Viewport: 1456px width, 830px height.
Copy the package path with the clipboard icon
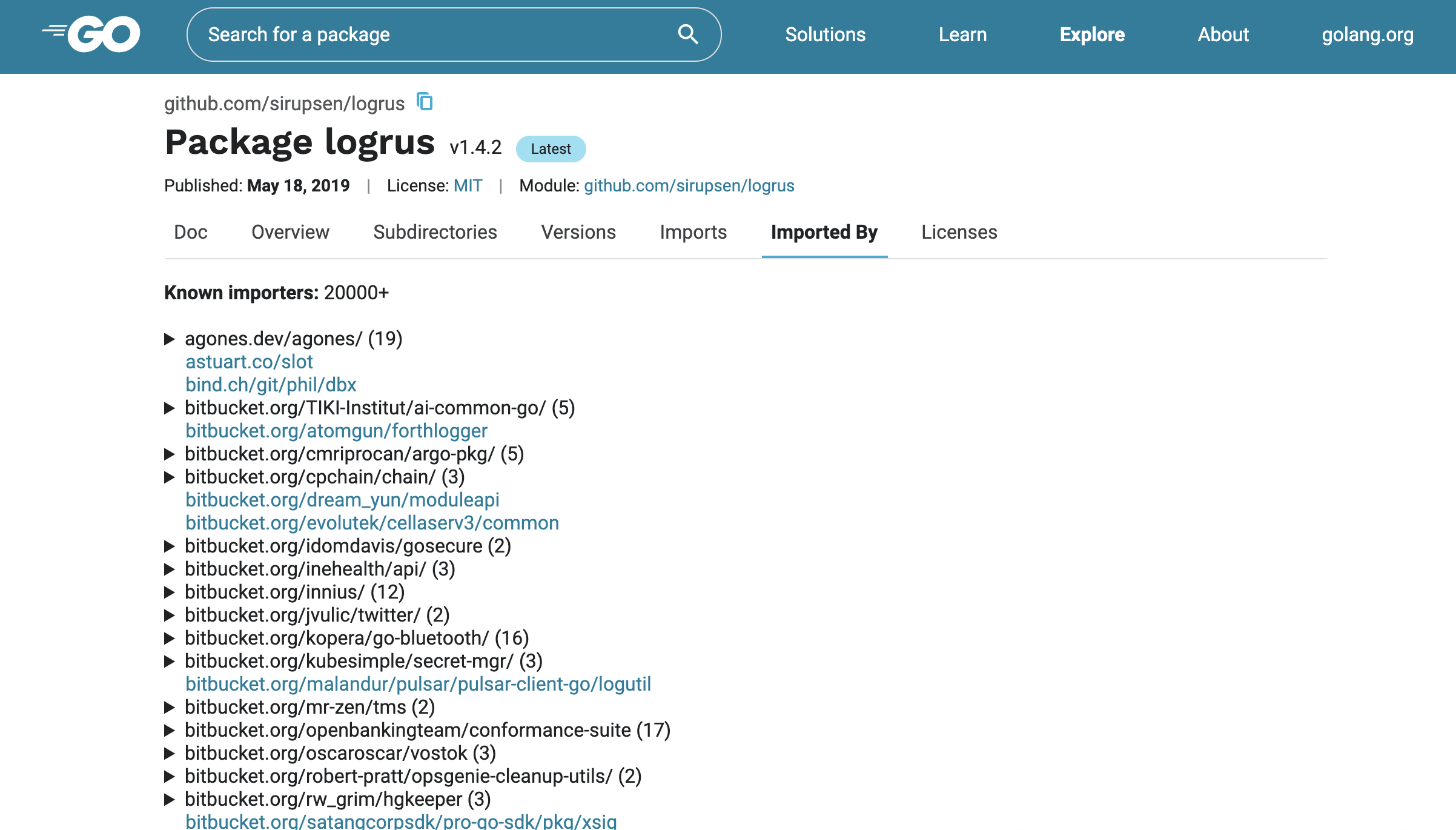425,102
